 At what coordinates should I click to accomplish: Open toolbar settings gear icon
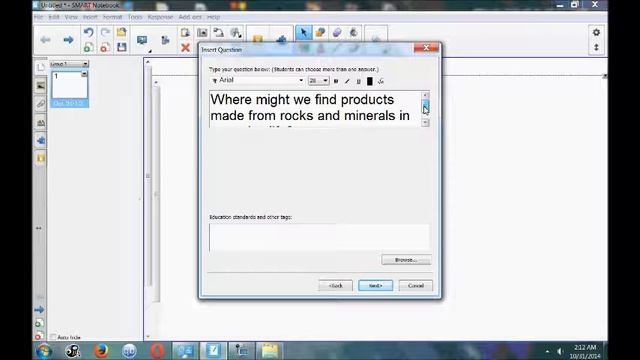[x=596, y=32]
